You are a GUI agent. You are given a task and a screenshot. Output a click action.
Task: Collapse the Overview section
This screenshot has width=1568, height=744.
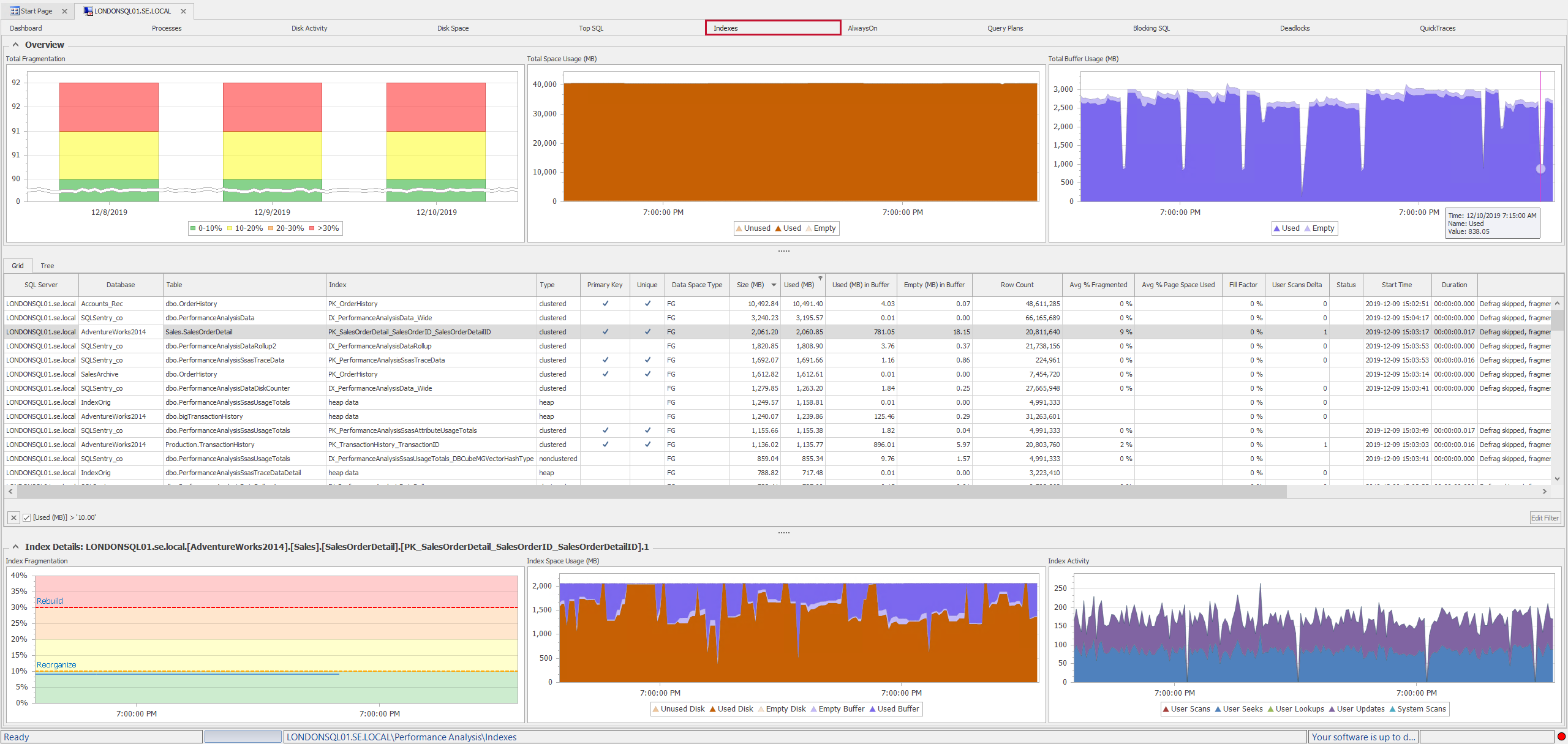pyautogui.click(x=15, y=43)
